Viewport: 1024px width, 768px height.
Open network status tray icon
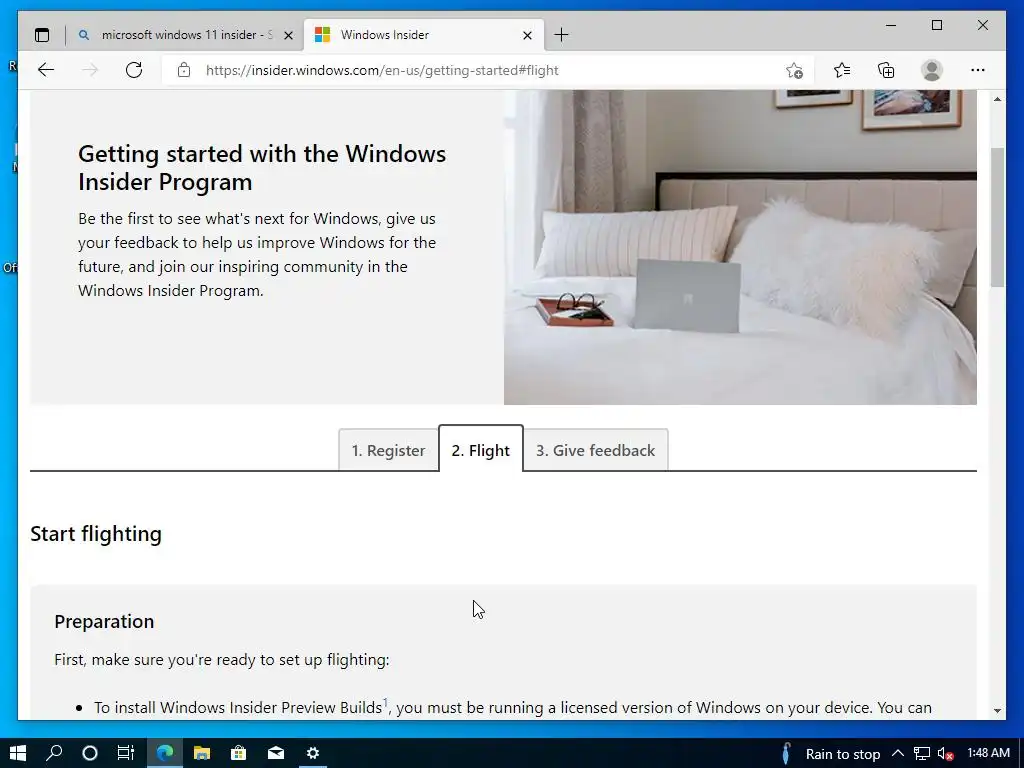(x=921, y=754)
